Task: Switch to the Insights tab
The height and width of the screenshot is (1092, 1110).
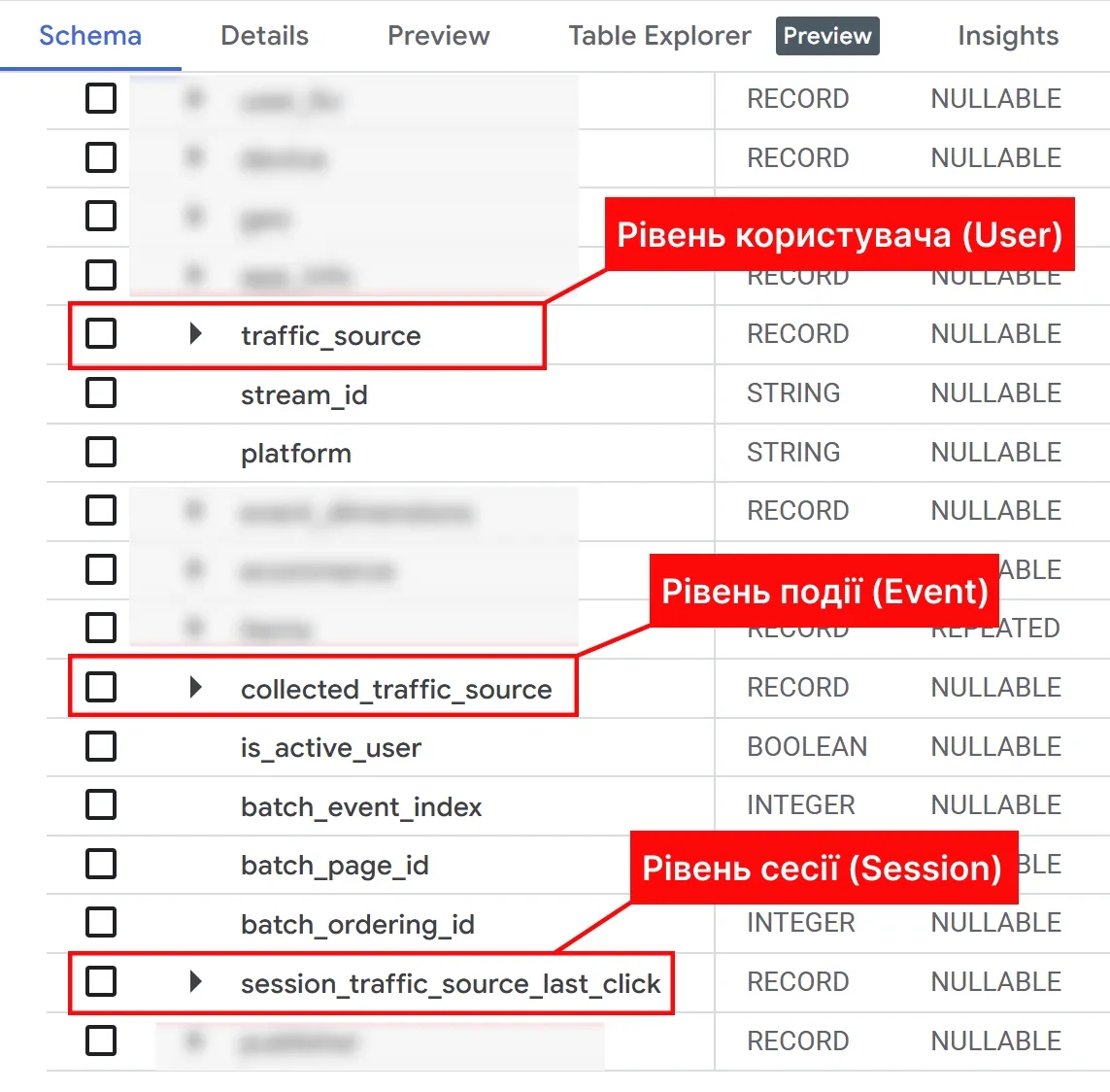Action: pos(1008,35)
